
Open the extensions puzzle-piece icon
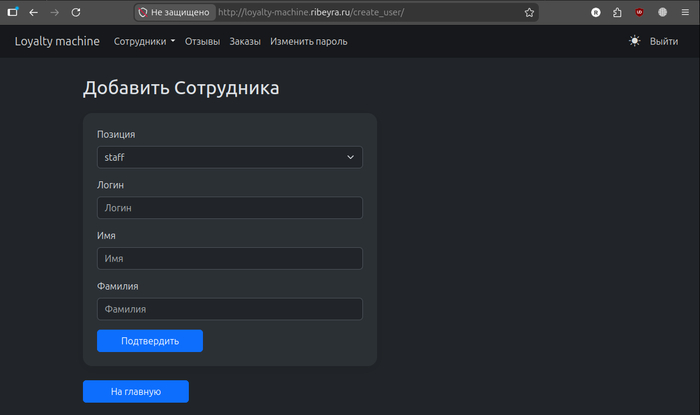pyautogui.click(x=617, y=13)
